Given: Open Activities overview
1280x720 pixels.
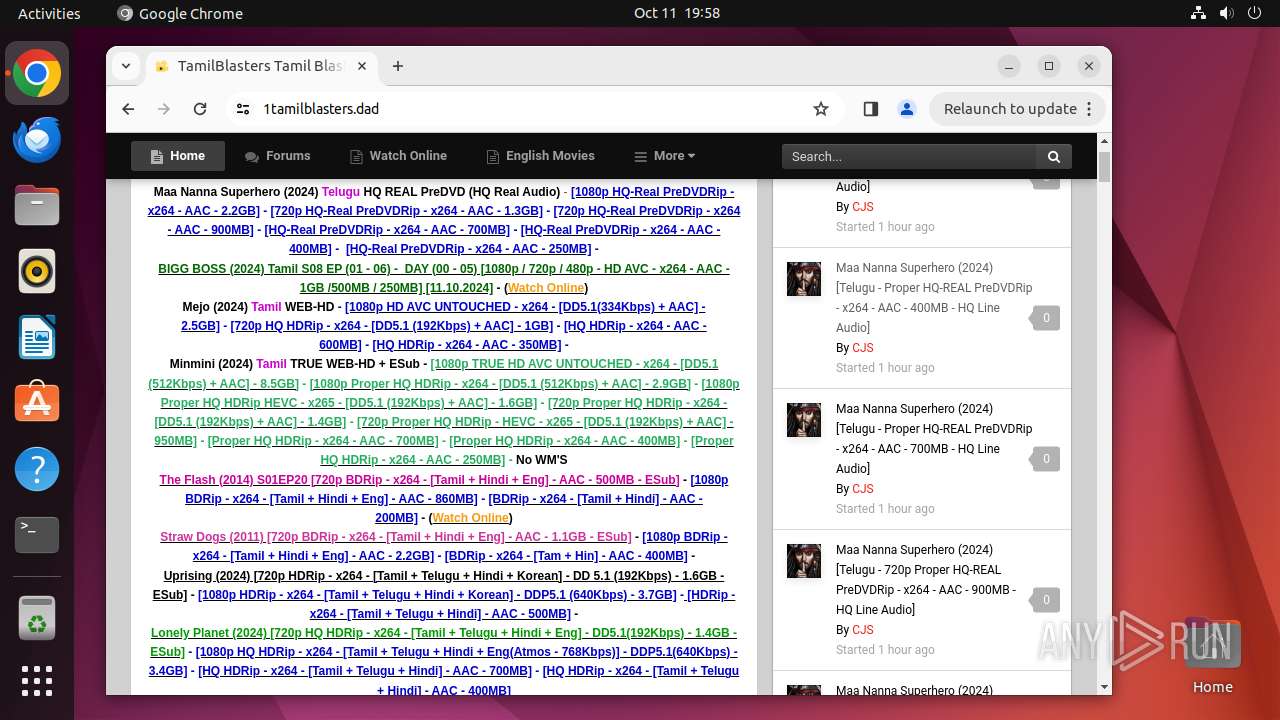Looking at the screenshot, I should [x=49, y=13].
